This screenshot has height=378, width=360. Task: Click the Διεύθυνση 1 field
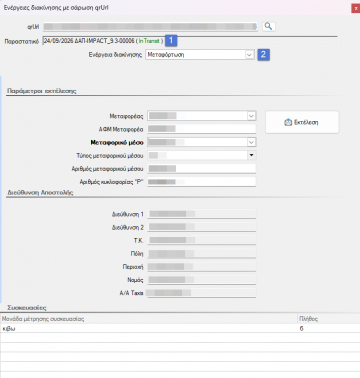[202, 214]
